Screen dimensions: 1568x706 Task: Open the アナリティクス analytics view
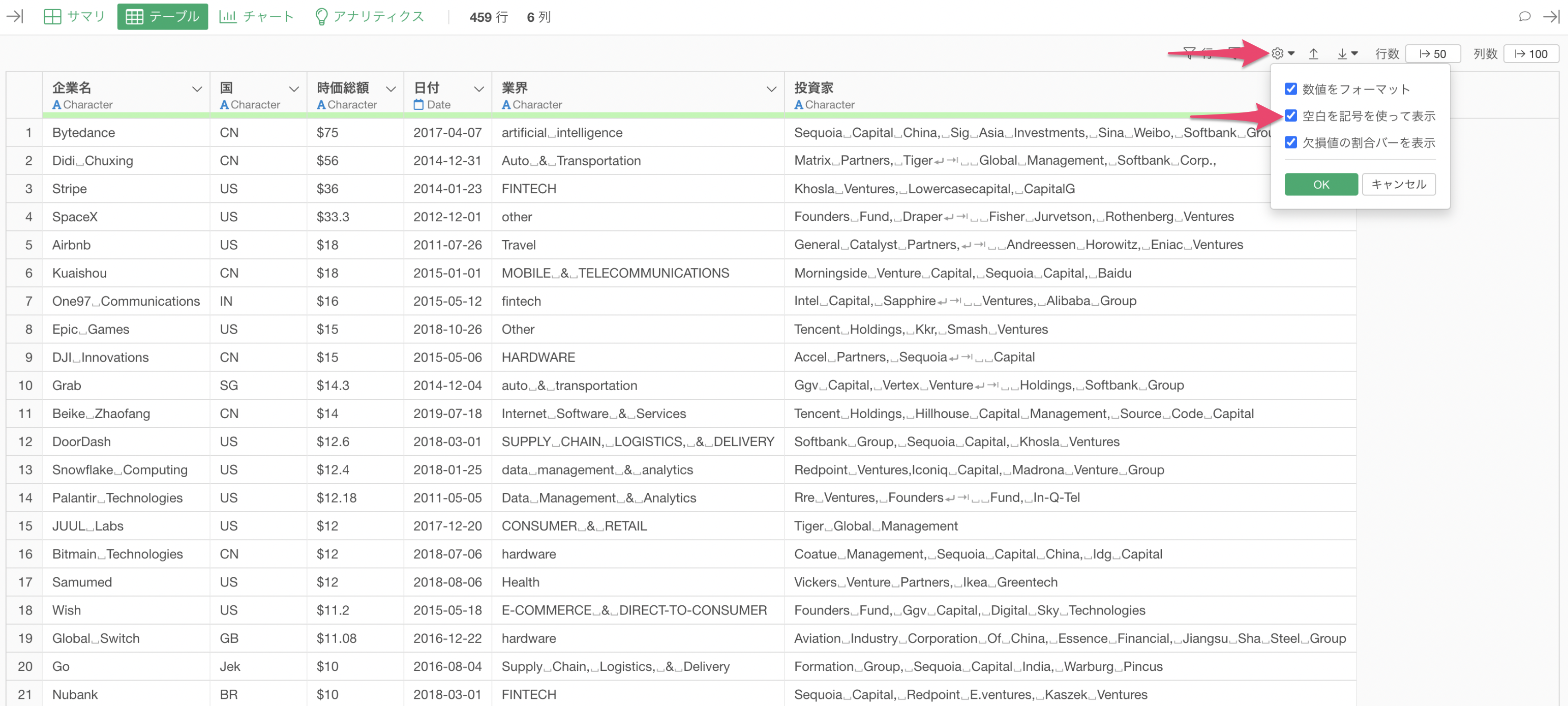tap(369, 16)
